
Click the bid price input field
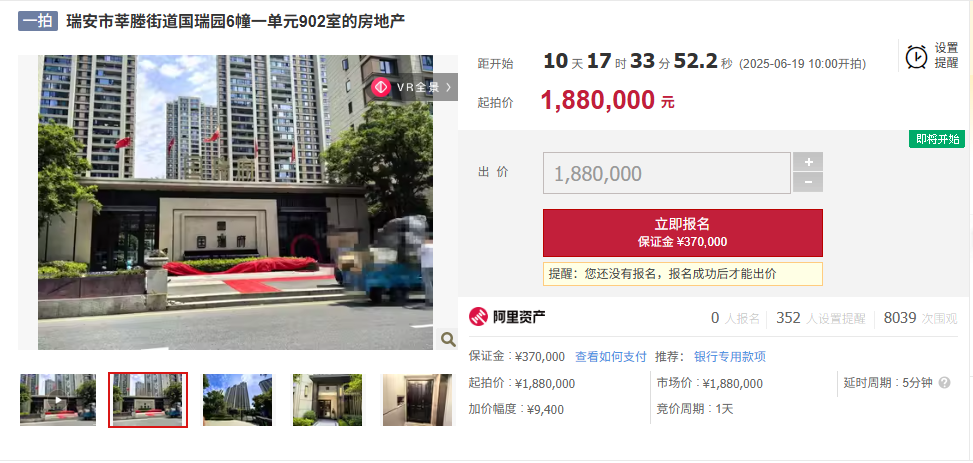coord(667,173)
